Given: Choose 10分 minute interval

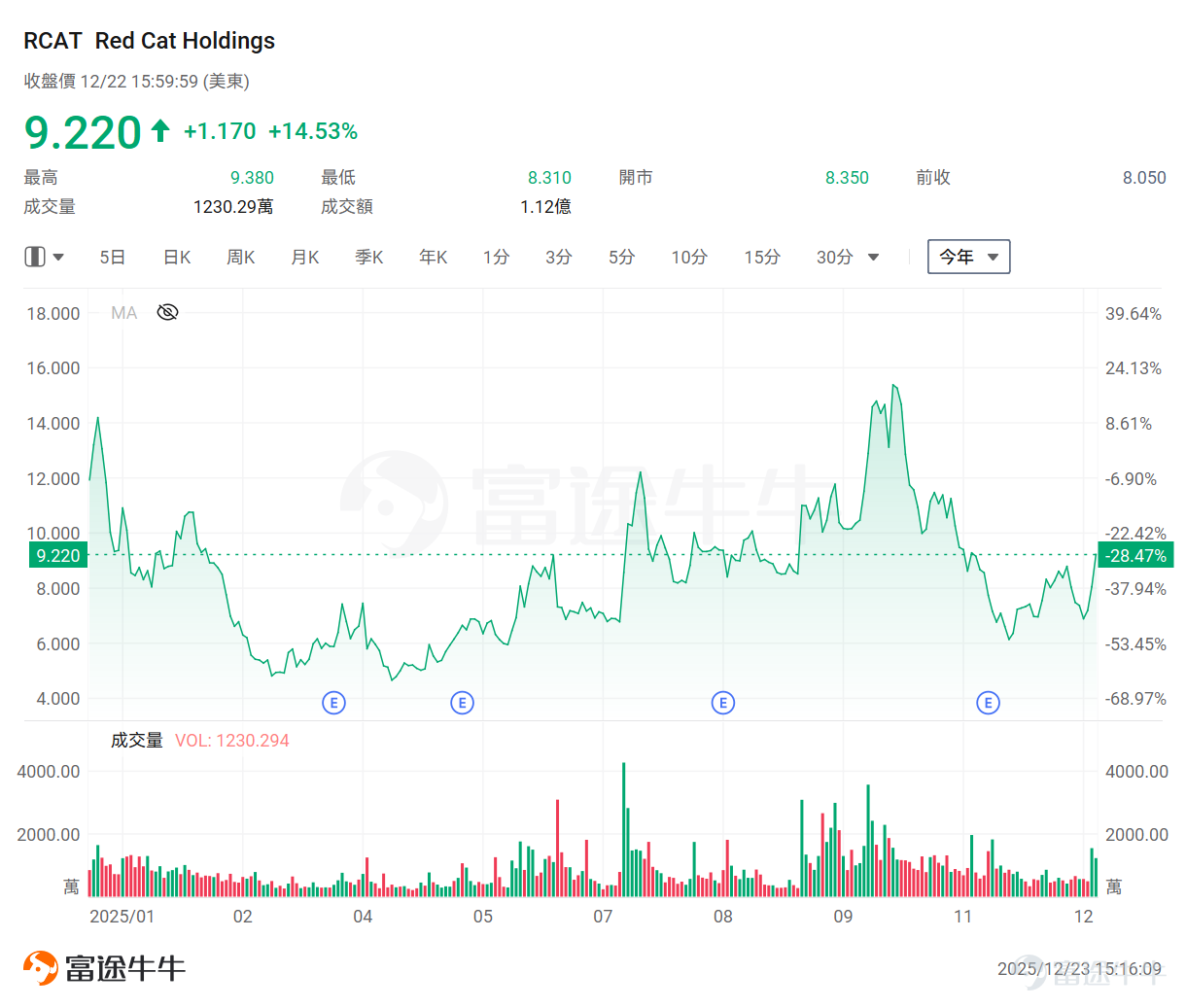Looking at the screenshot, I should pyautogui.click(x=689, y=257).
